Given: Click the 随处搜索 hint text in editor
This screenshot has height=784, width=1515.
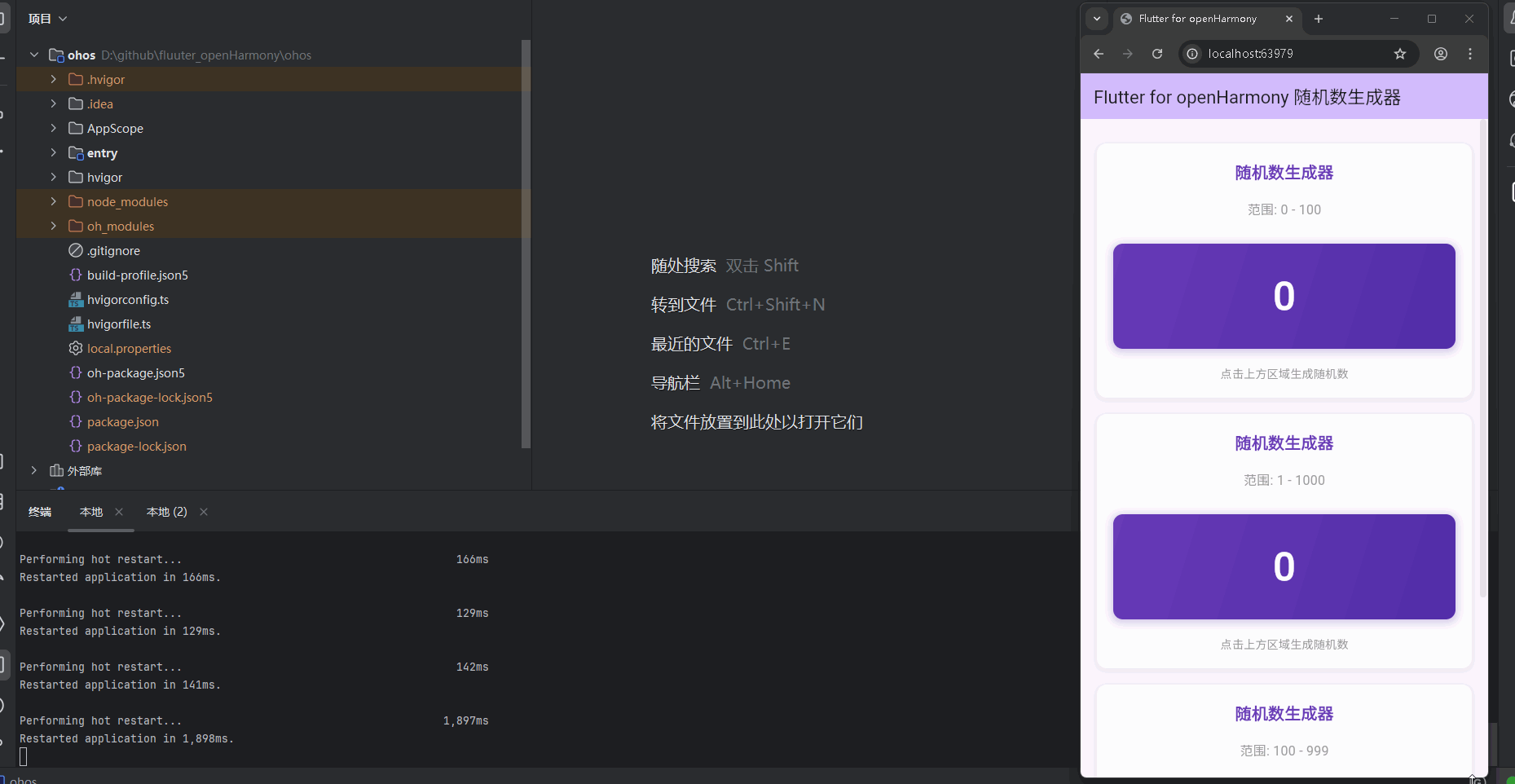Looking at the screenshot, I should [684, 266].
